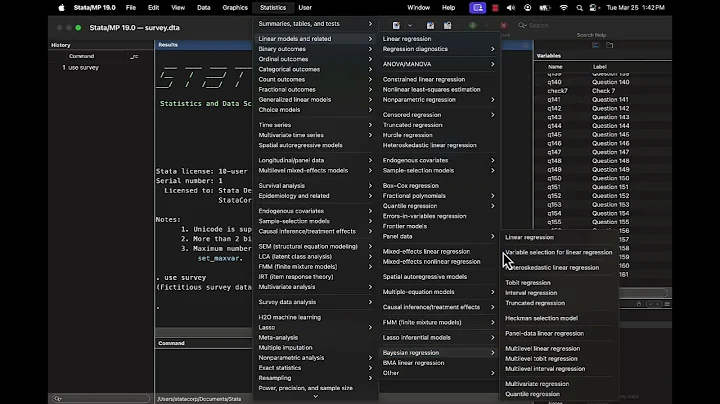This screenshot has height=404, width=720.
Task: Select Heckman selection model
Action: click(x=541, y=318)
